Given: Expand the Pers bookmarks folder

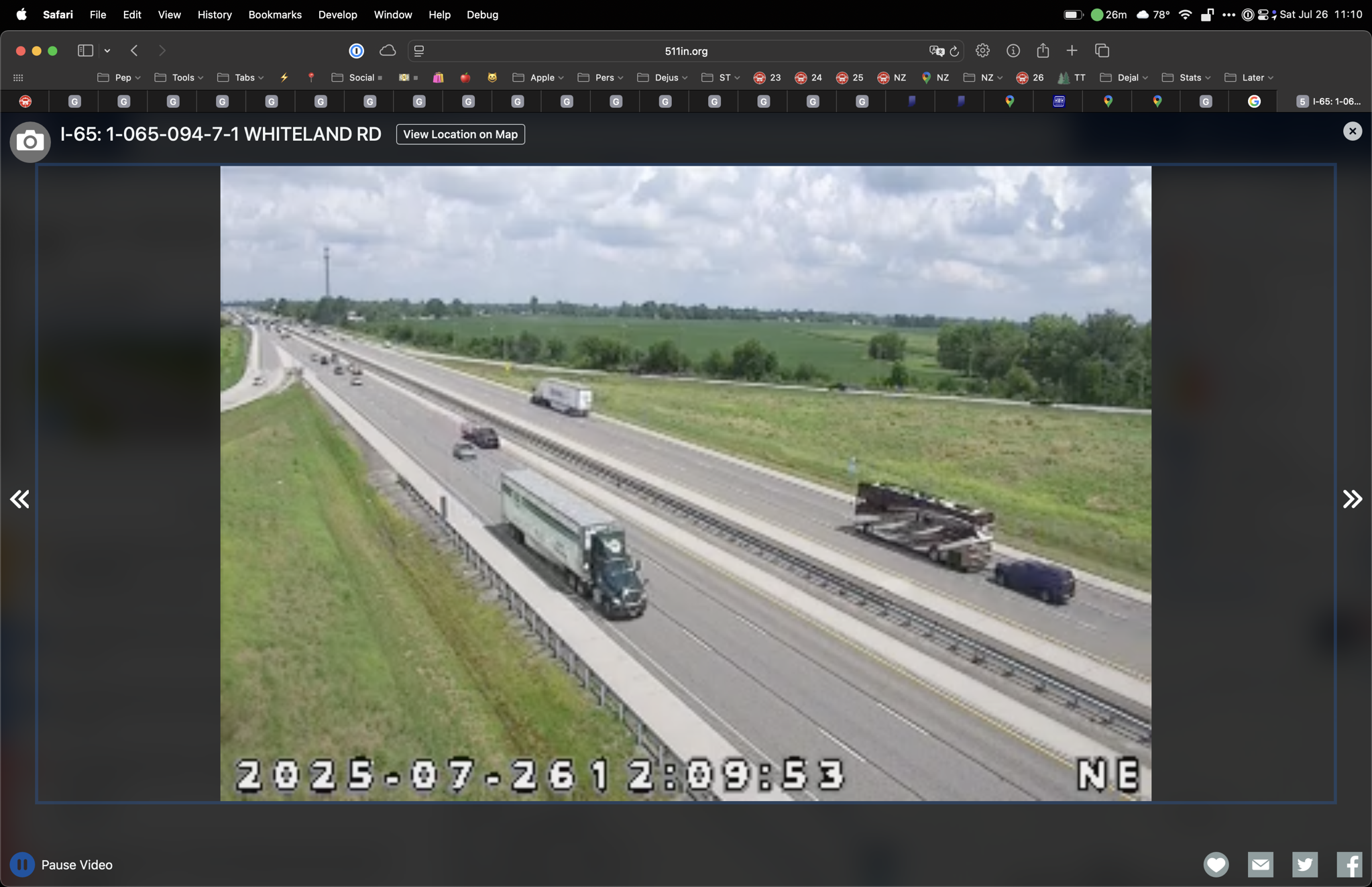Looking at the screenshot, I should 601,78.
